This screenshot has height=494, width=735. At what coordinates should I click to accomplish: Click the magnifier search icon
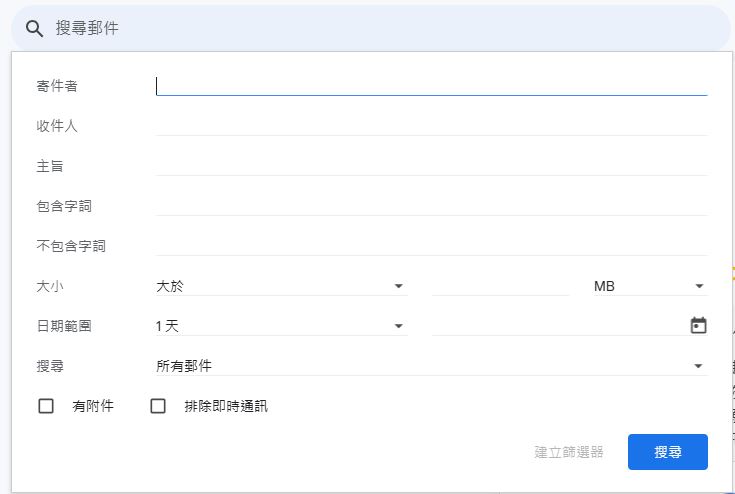click(x=34, y=29)
